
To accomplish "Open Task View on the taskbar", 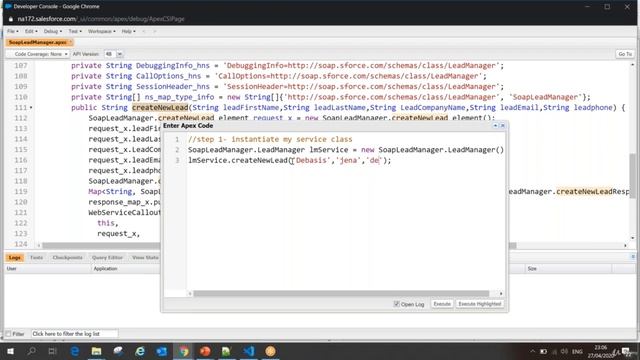I will [x=53, y=351].
